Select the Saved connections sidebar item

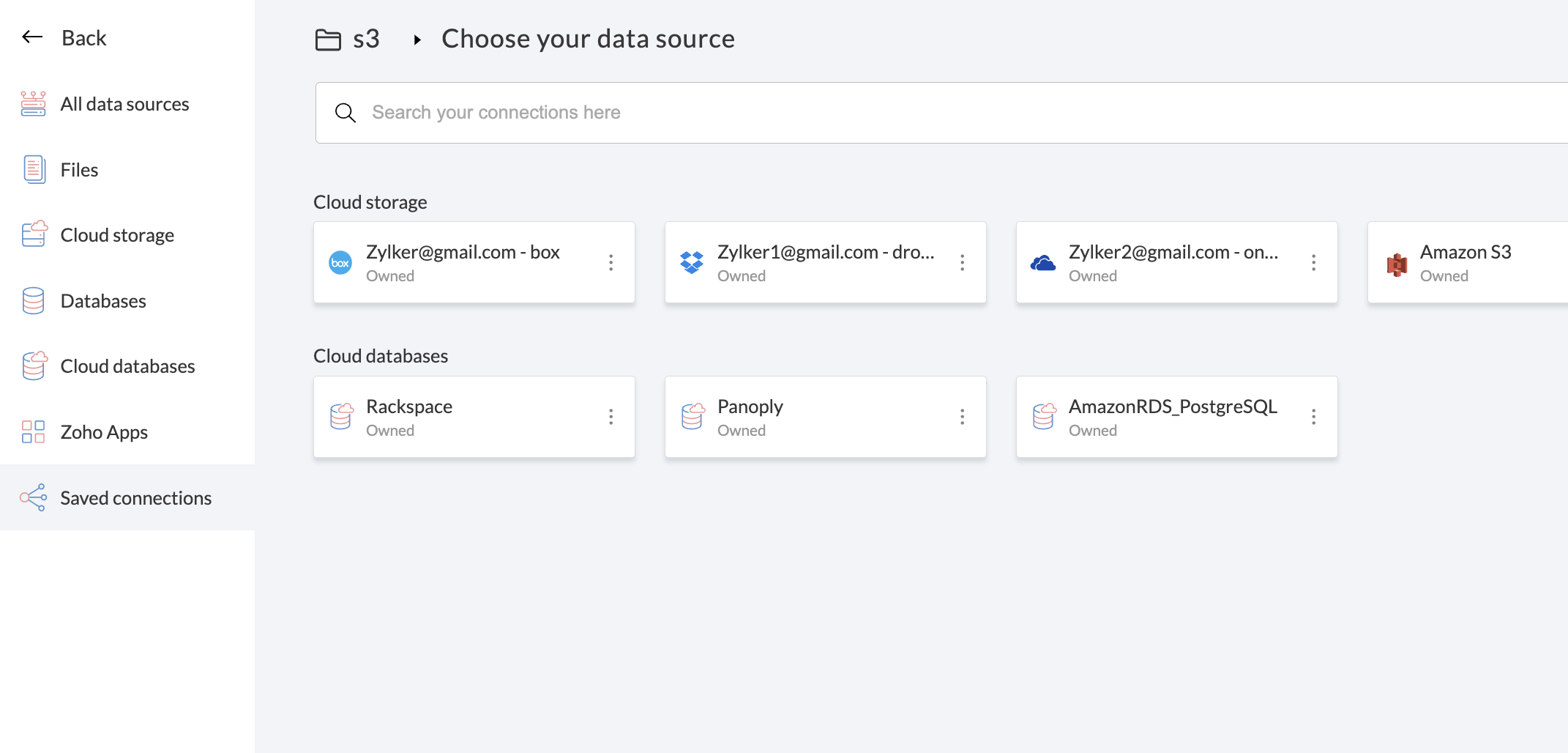point(135,498)
